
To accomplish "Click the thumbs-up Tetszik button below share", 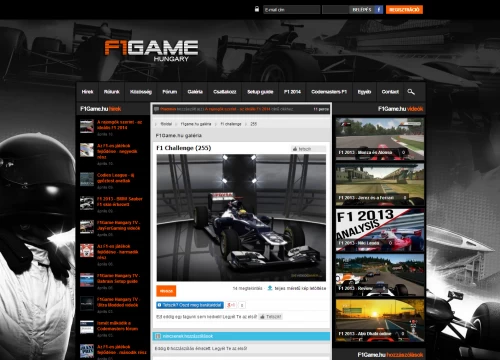I will click(x=271, y=317).
